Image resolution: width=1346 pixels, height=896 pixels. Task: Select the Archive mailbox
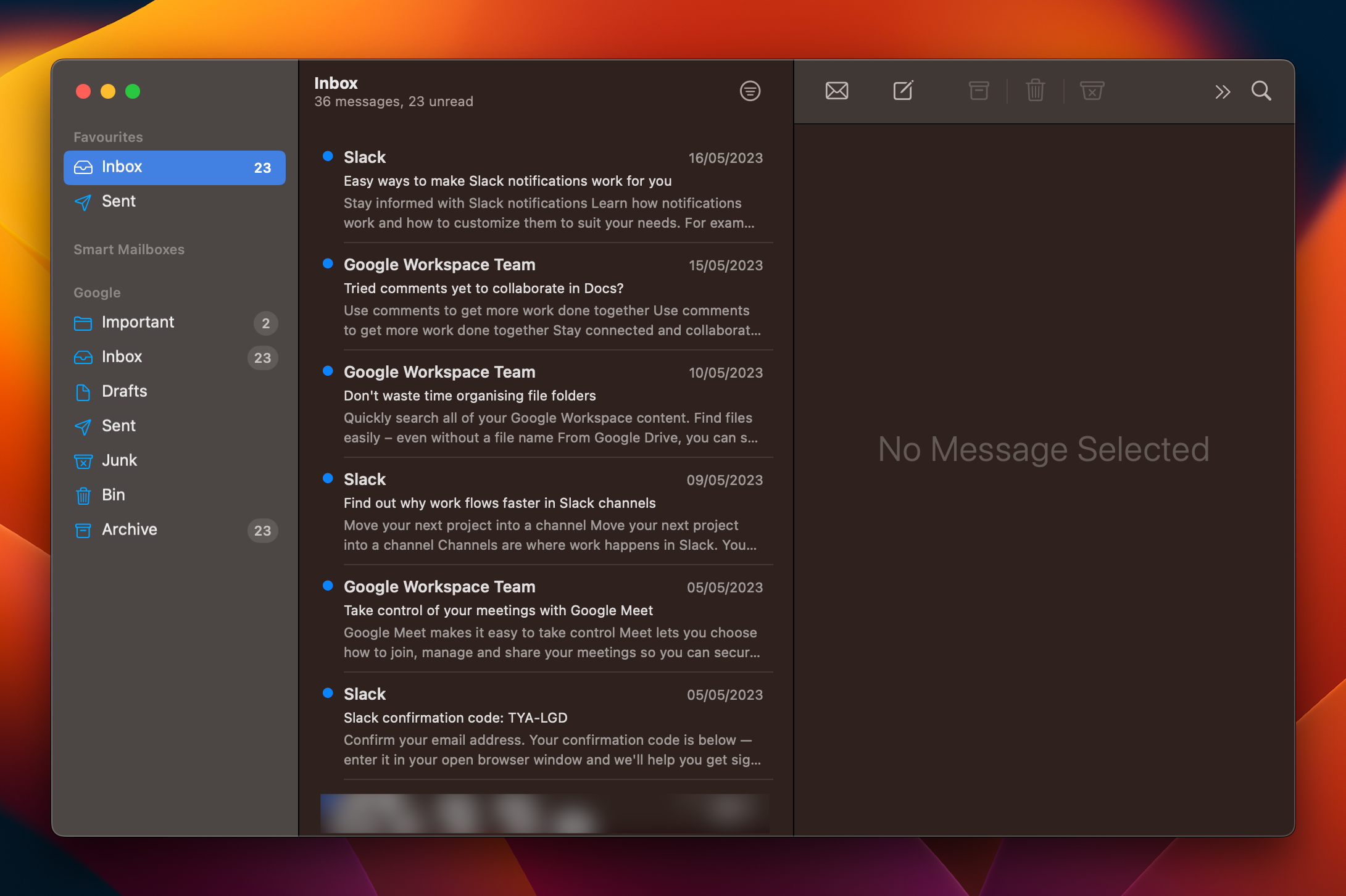(129, 529)
